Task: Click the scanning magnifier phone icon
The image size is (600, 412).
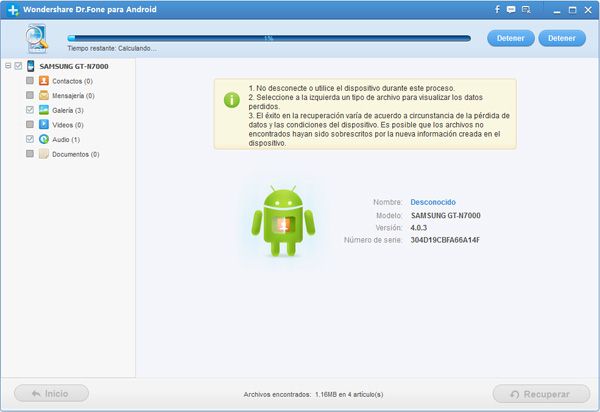Action: pyautogui.click(x=37, y=38)
